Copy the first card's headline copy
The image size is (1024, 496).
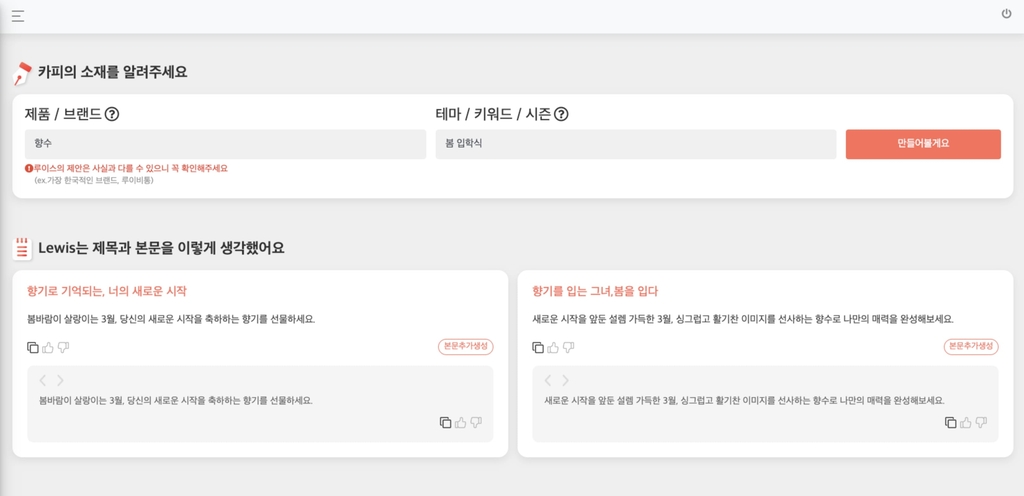coord(33,347)
